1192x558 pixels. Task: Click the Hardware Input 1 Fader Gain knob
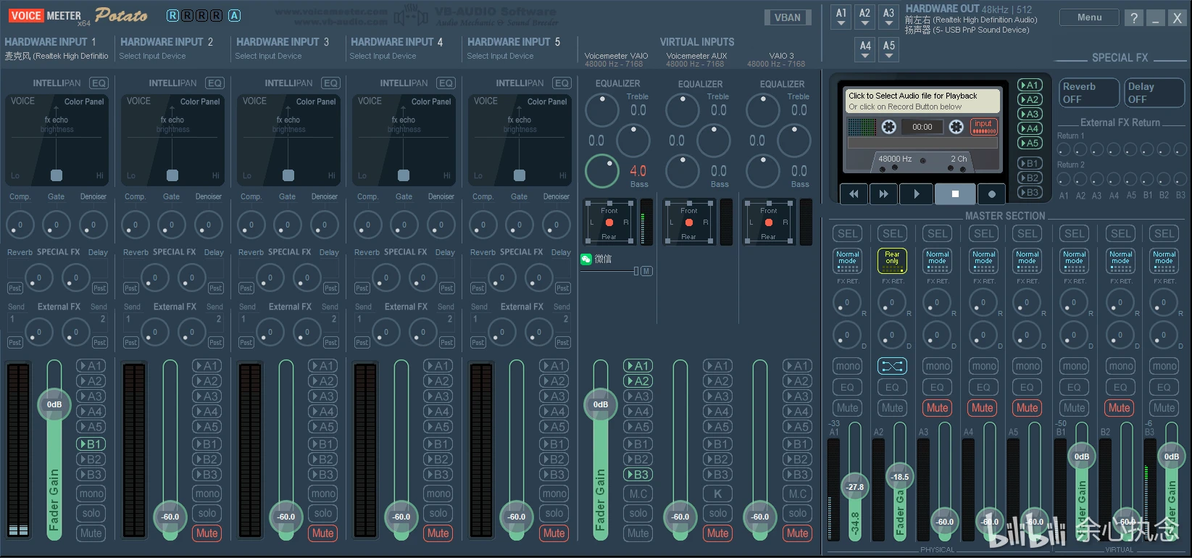click(54, 404)
